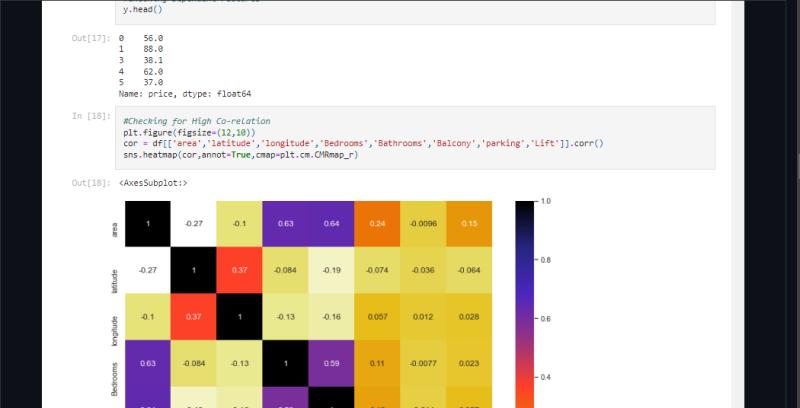The width and height of the screenshot is (800, 408).
Task: Click the Out[18] output prompt label
Action: (91, 183)
